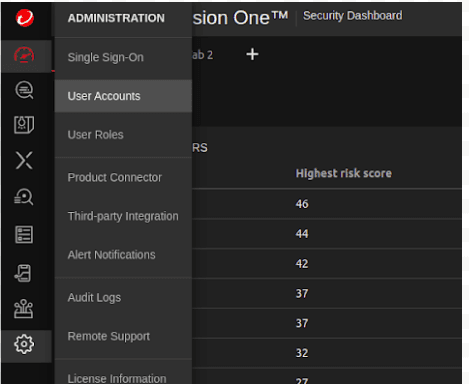Screen dimensions: 469x384
Task: Select the risk score 42 cell
Action: (302, 264)
